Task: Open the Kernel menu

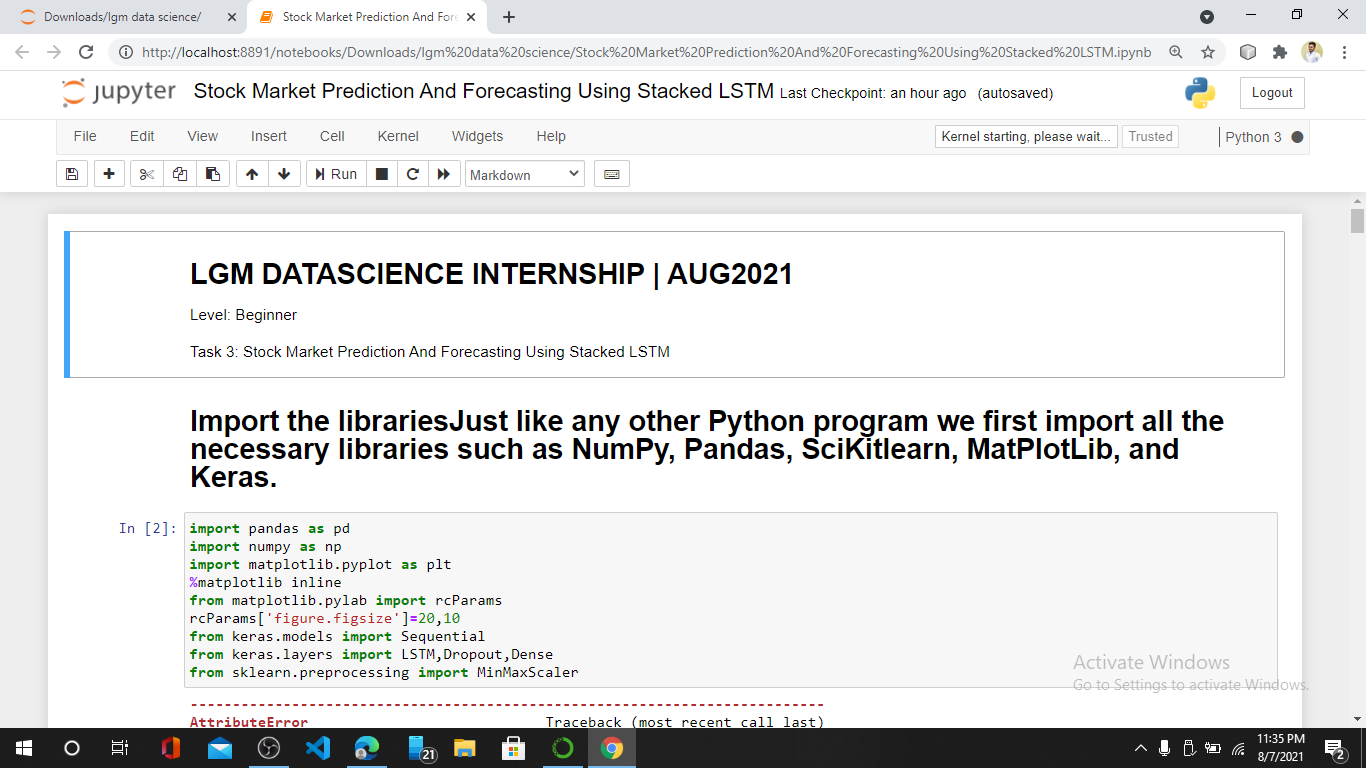Action: tap(397, 136)
